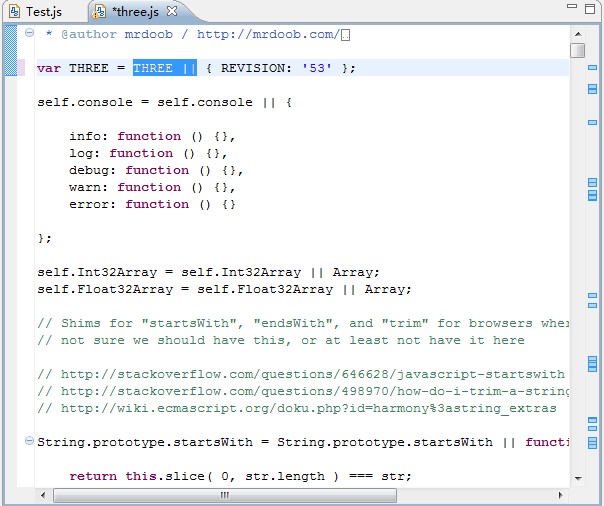Maximize the editor area
The width and height of the screenshot is (604, 506).
pyautogui.click(x=590, y=9)
